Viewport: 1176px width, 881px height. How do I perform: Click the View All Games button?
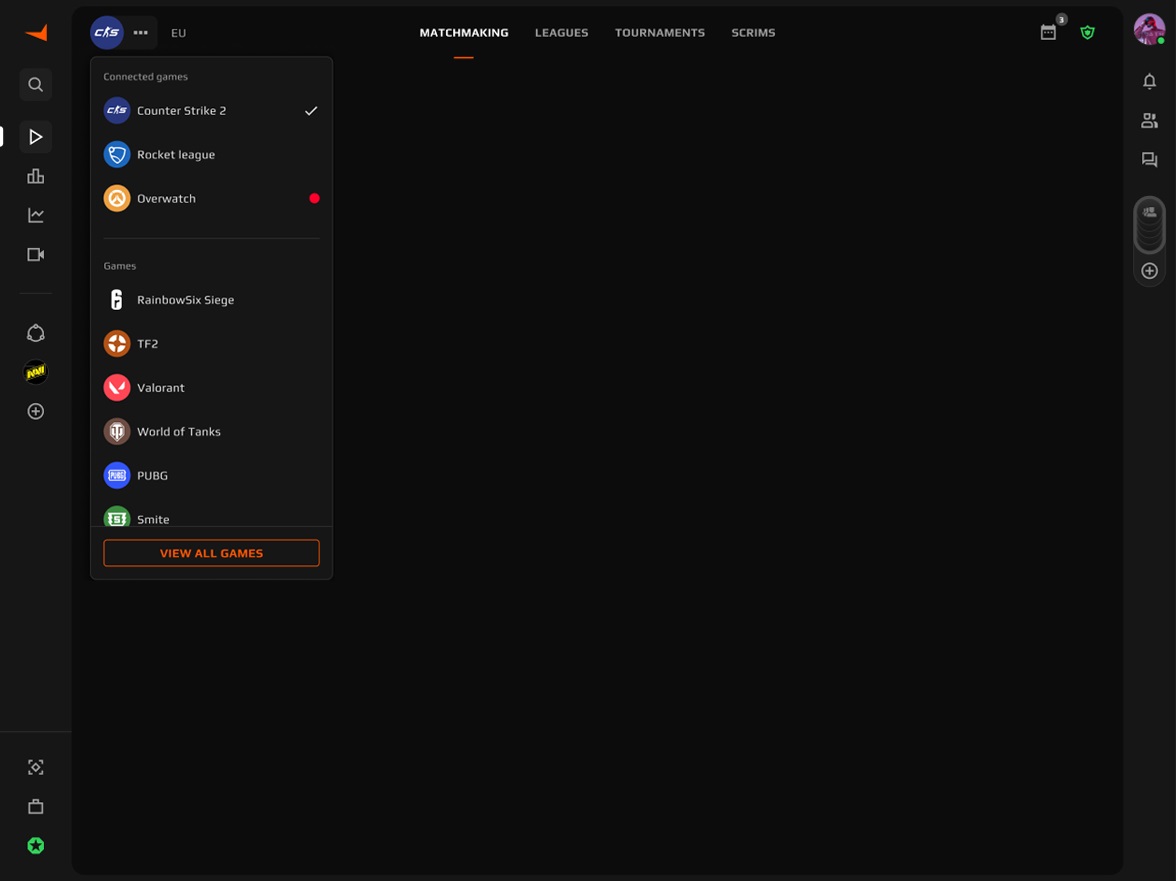click(x=212, y=553)
